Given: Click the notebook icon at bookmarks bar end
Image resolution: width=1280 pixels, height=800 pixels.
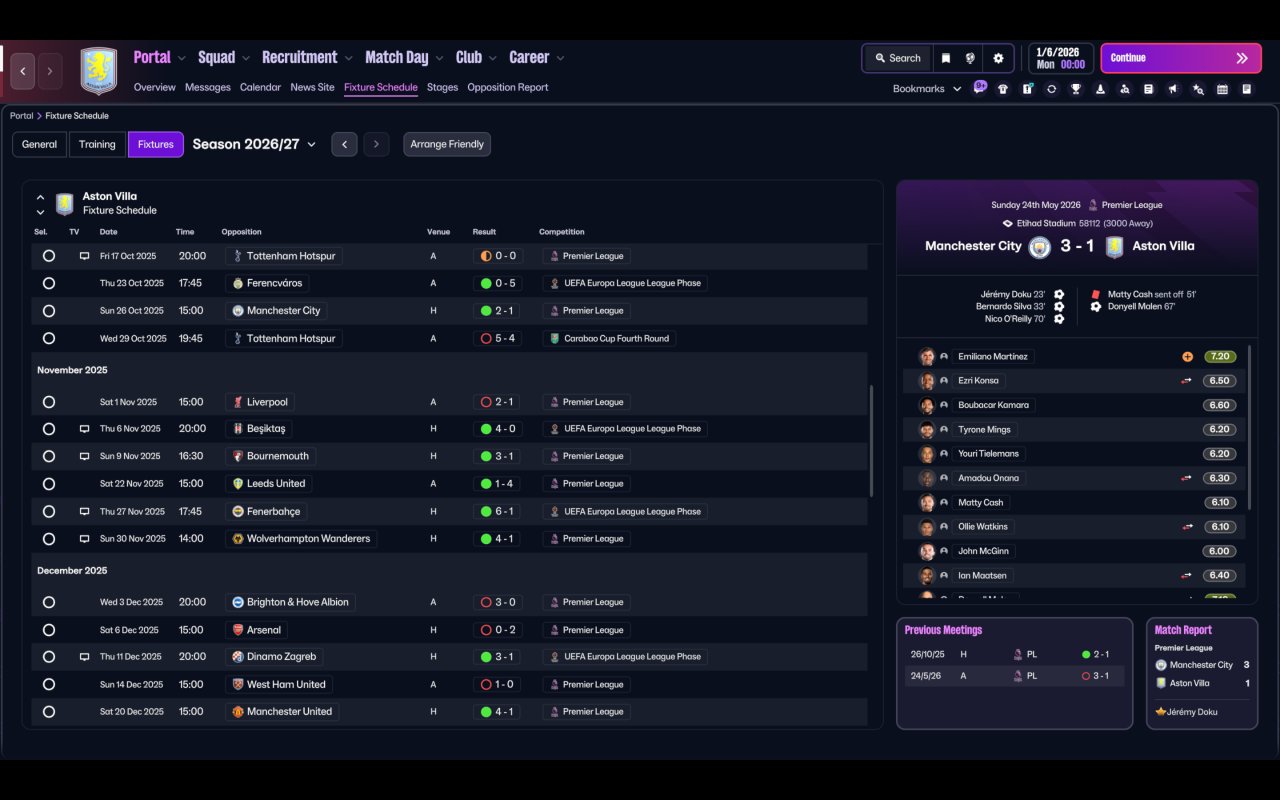Looking at the screenshot, I should (x=1247, y=89).
